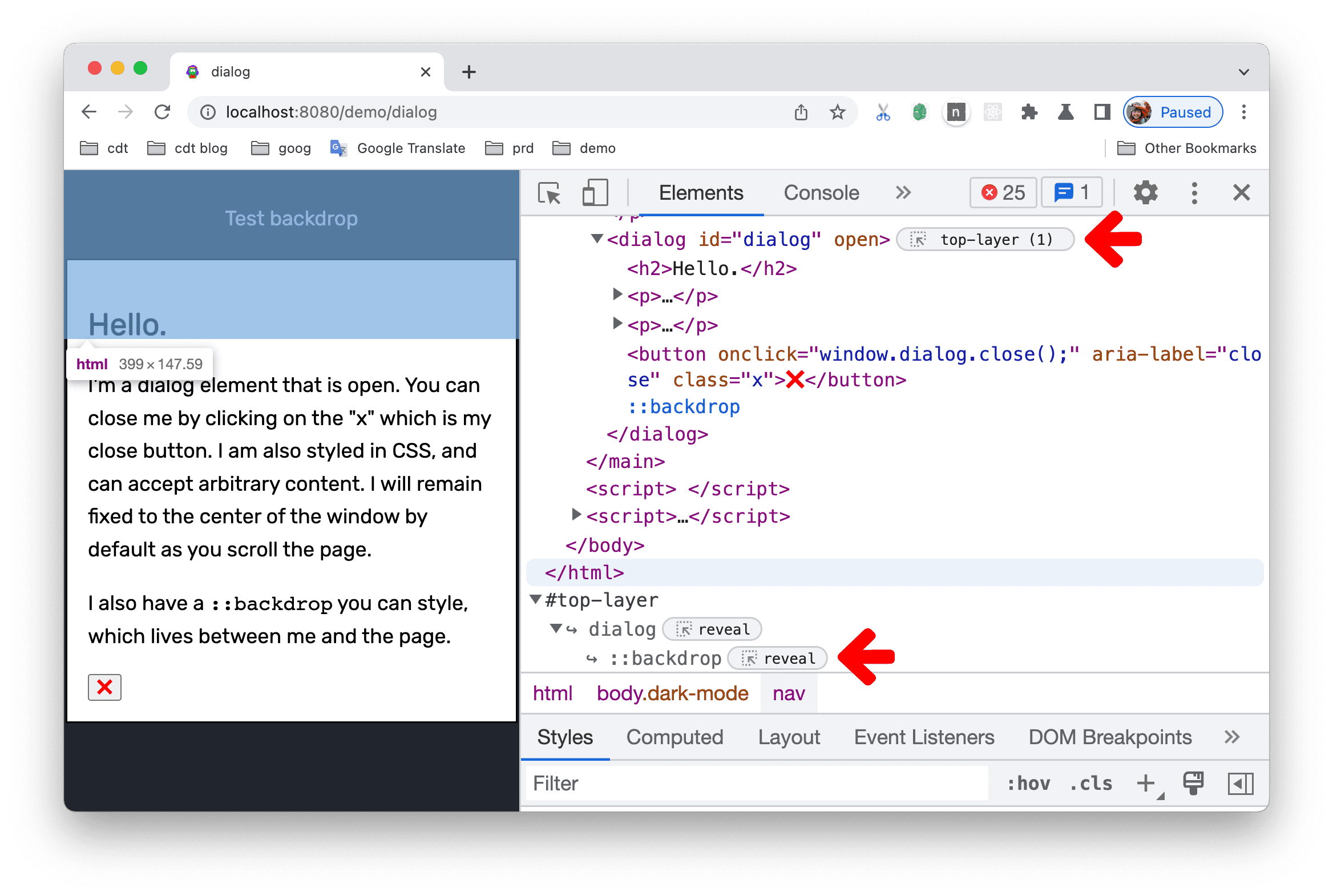Click the error count badge showing 25

coord(1003,192)
